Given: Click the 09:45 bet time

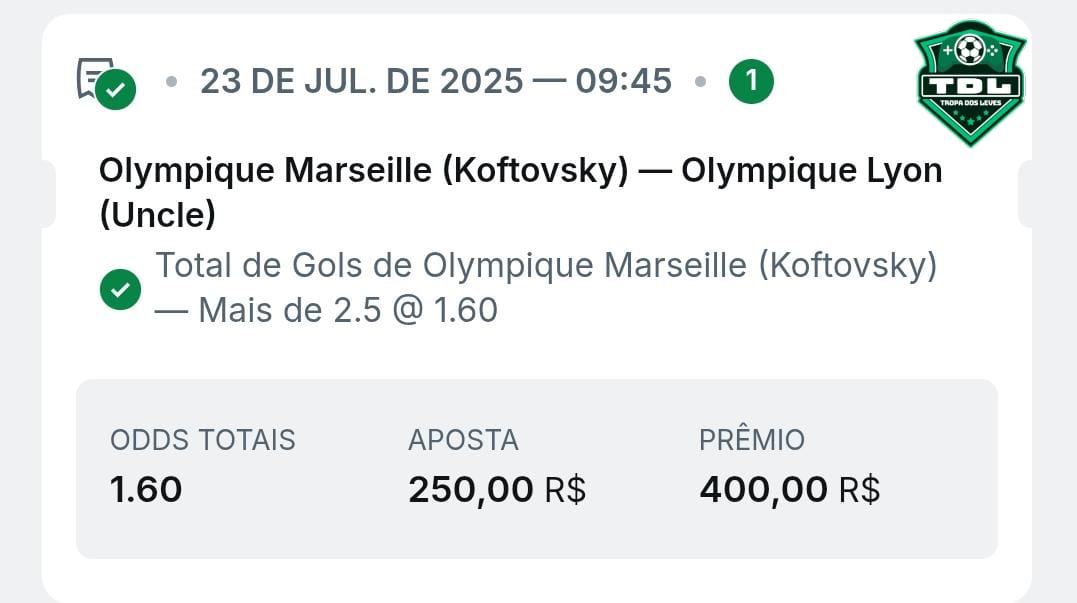Looking at the screenshot, I should 623,81.
